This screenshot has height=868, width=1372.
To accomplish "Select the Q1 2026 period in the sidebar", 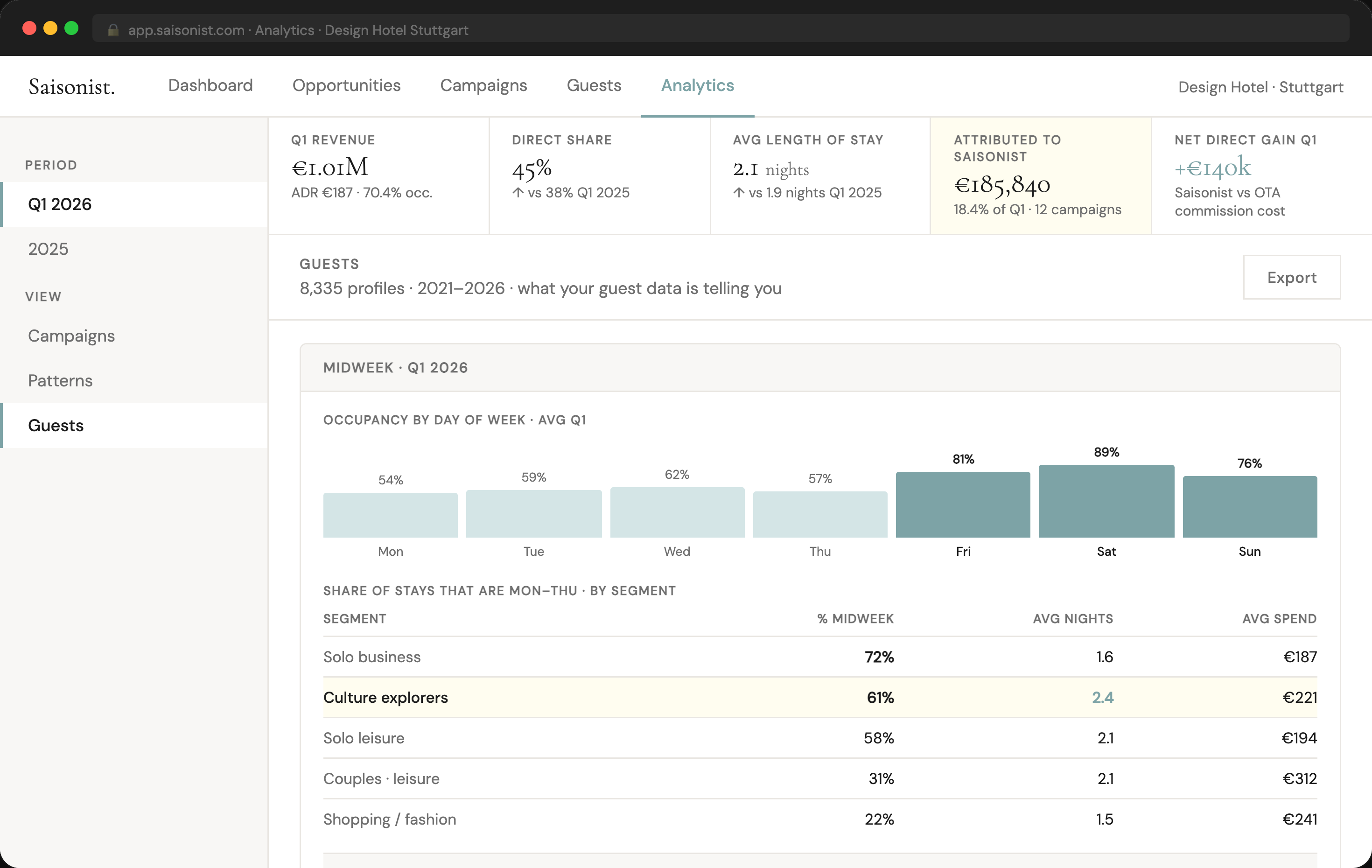I will click(x=60, y=203).
